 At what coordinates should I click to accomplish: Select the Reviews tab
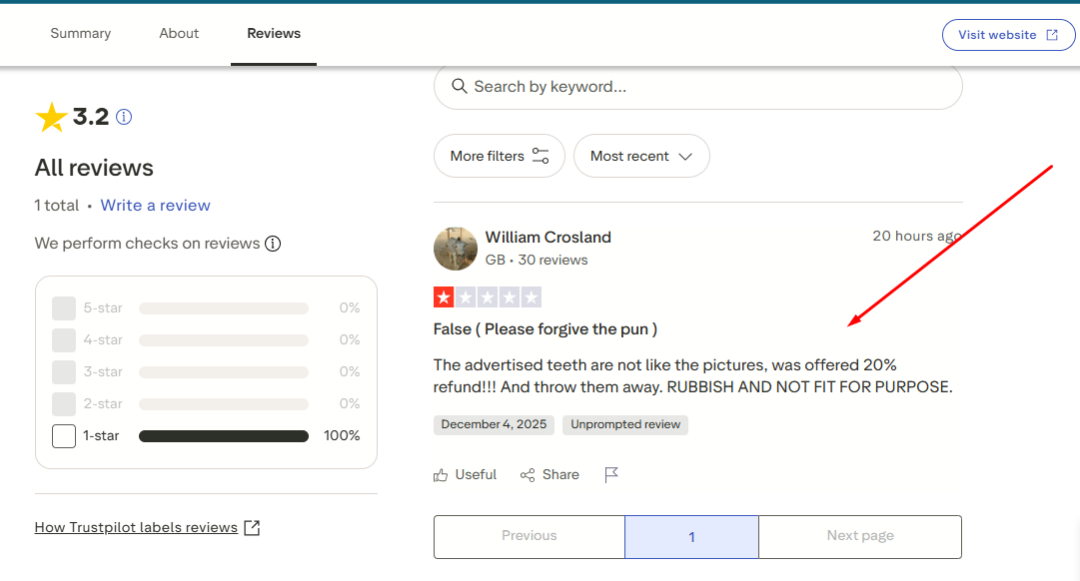273,33
